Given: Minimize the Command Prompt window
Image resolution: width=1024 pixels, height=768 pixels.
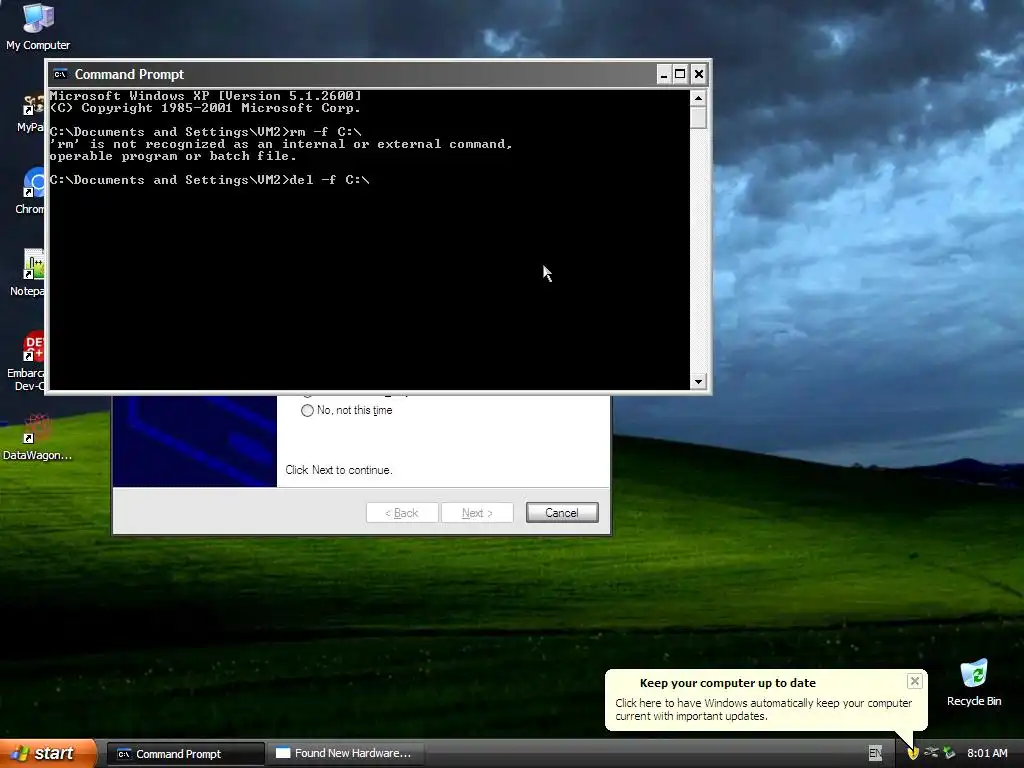Looking at the screenshot, I should pyautogui.click(x=664, y=74).
